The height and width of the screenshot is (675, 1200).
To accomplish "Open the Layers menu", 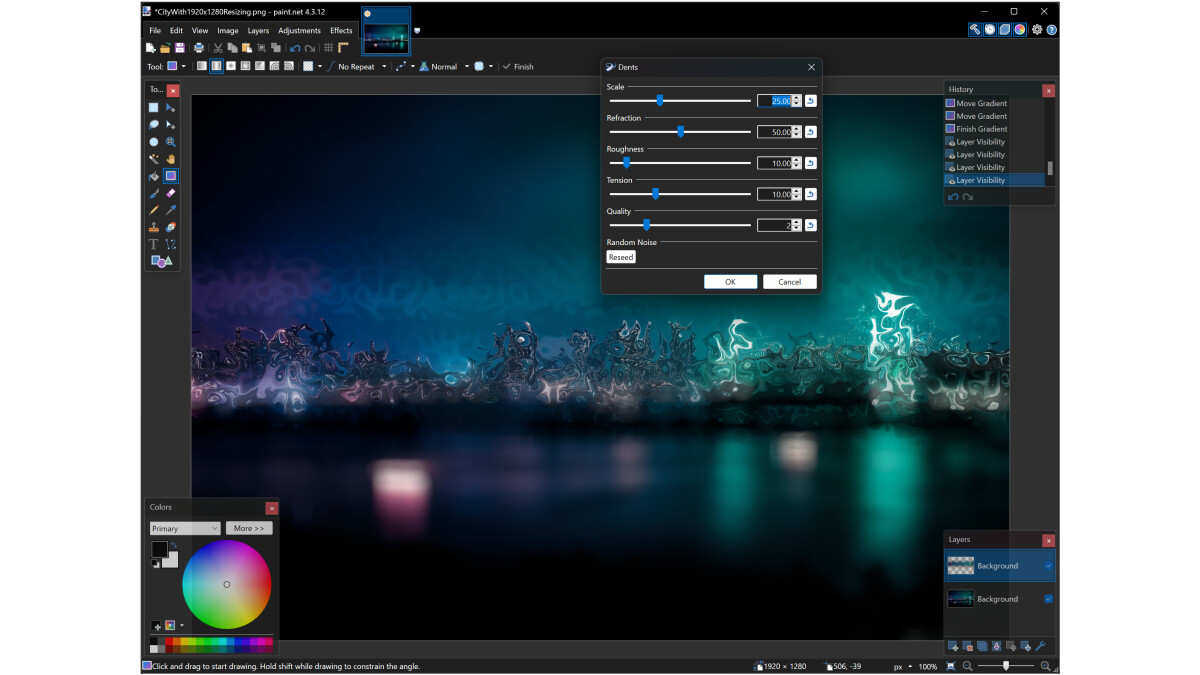I will pyautogui.click(x=258, y=30).
